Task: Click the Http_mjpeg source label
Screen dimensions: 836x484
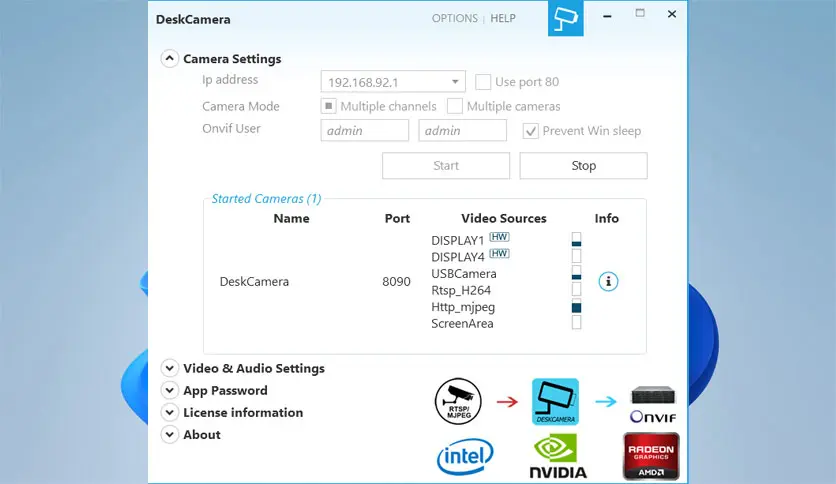Action: tap(463, 307)
